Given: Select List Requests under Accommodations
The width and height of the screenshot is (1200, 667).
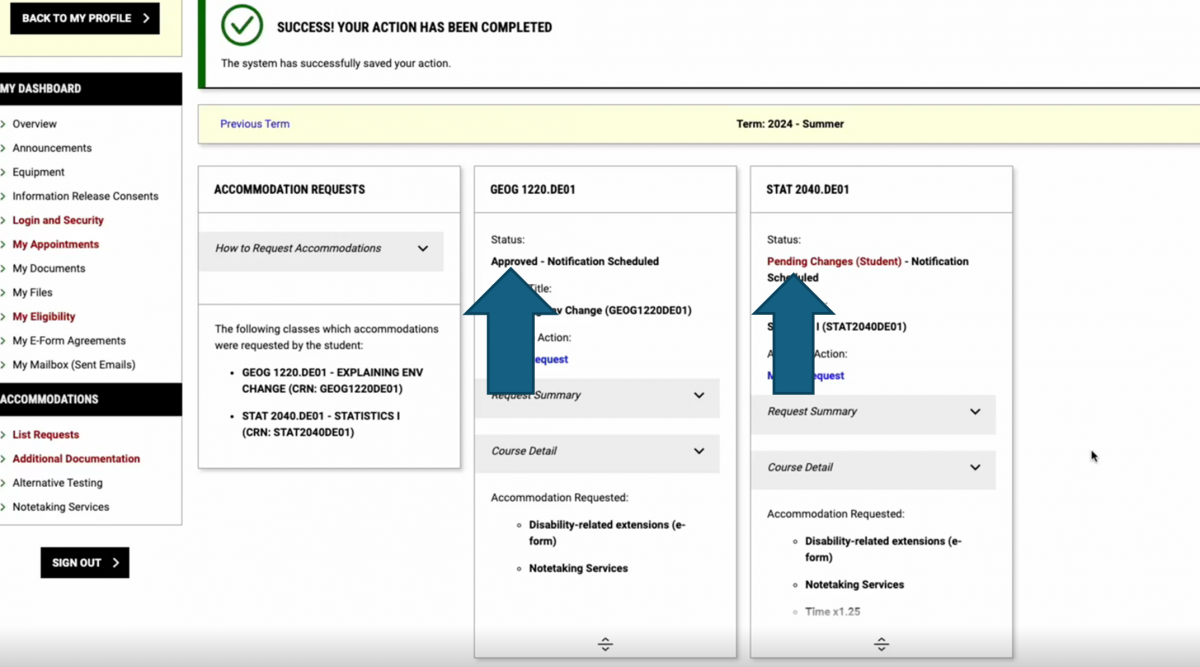Looking at the screenshot, I should [x=45, y=435].
